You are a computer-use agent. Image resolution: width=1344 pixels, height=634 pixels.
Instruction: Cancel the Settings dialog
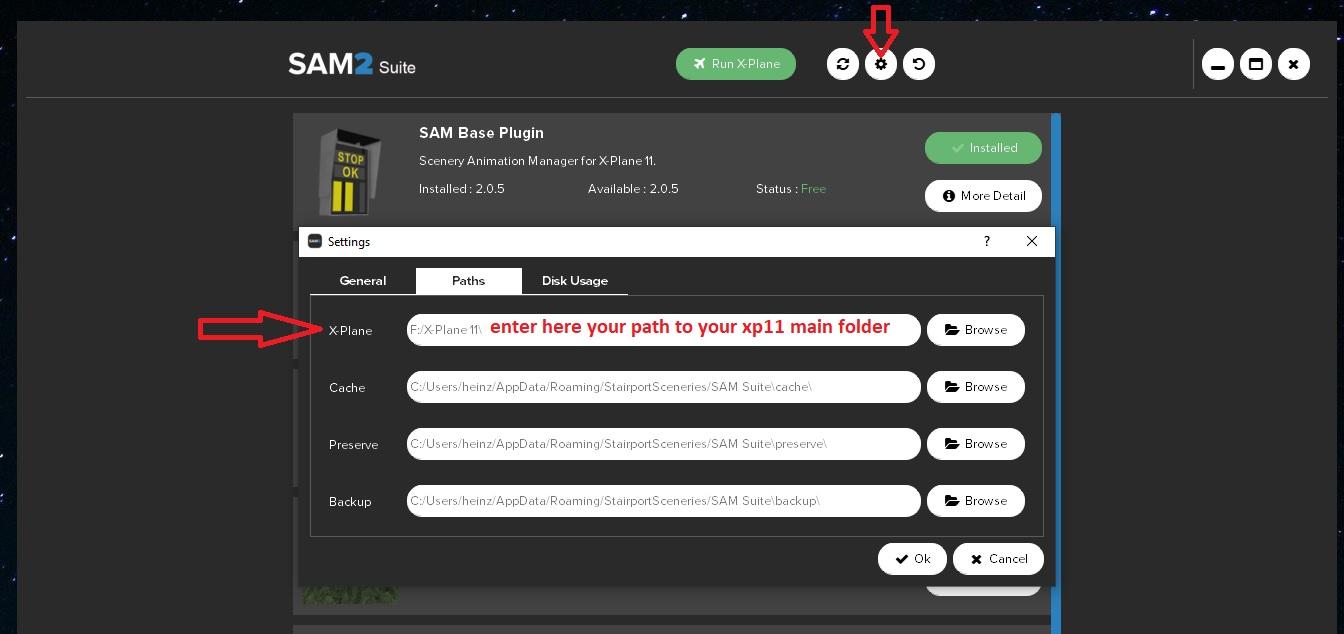(x=998, y=559)
